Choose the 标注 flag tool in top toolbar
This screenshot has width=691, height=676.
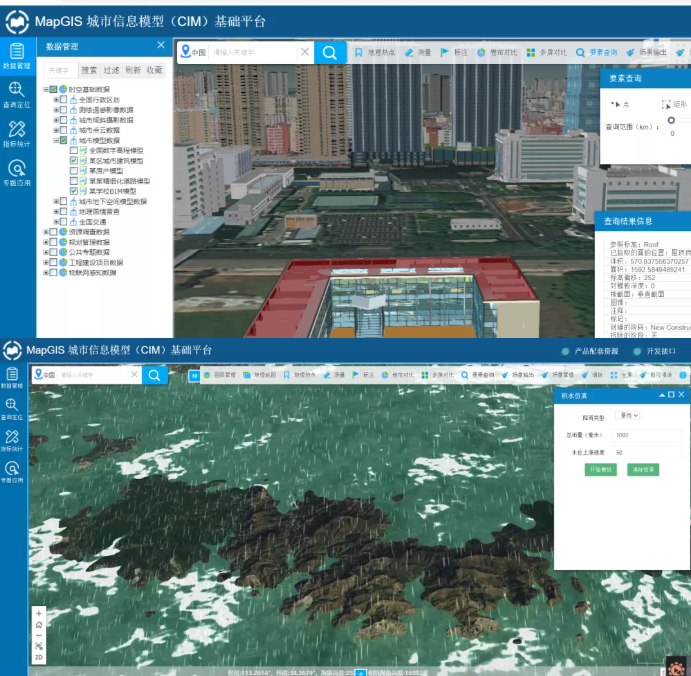pyautogui.click(x=454, y=52)
